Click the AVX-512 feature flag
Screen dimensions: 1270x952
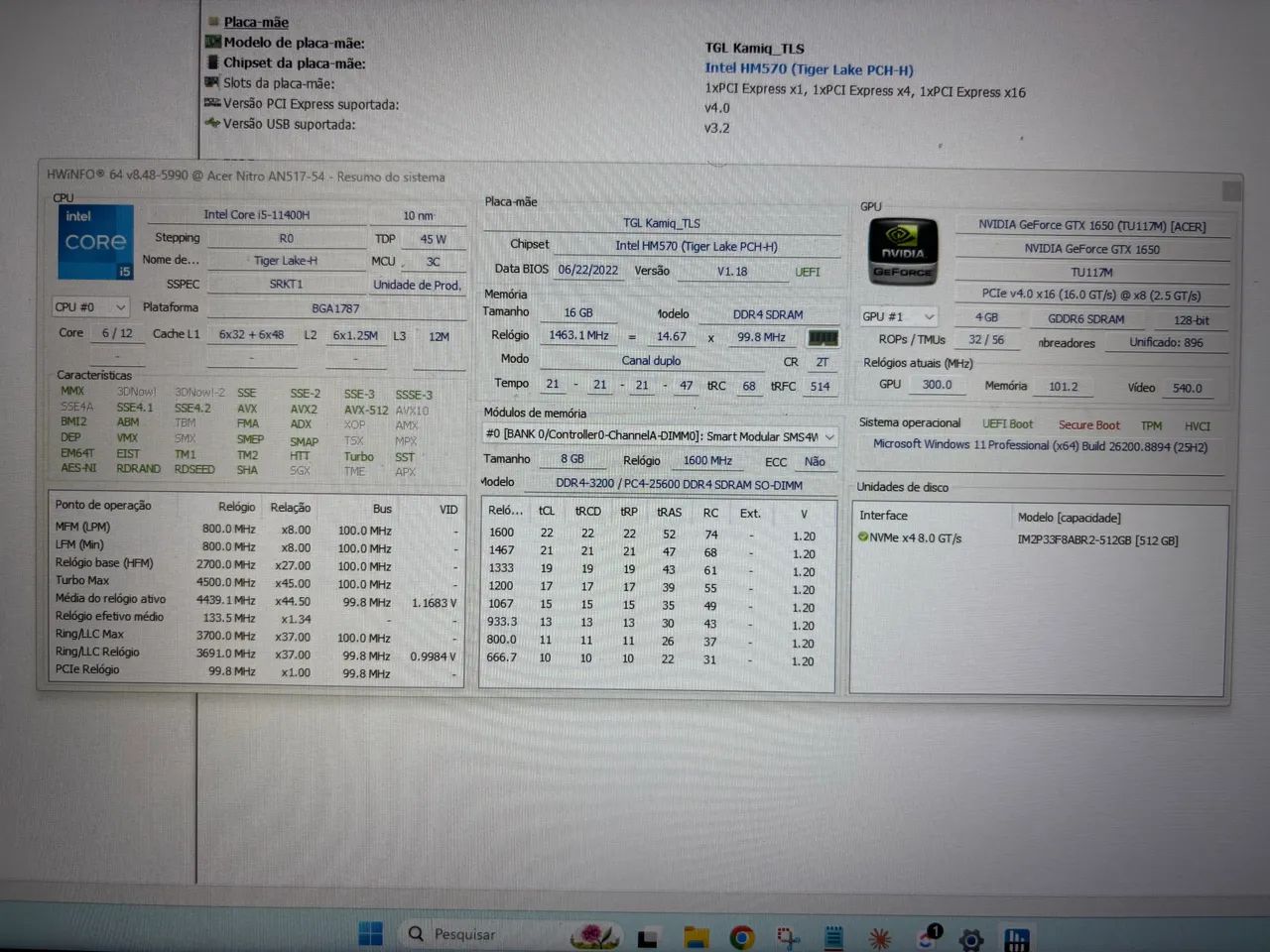pos(366,410)
